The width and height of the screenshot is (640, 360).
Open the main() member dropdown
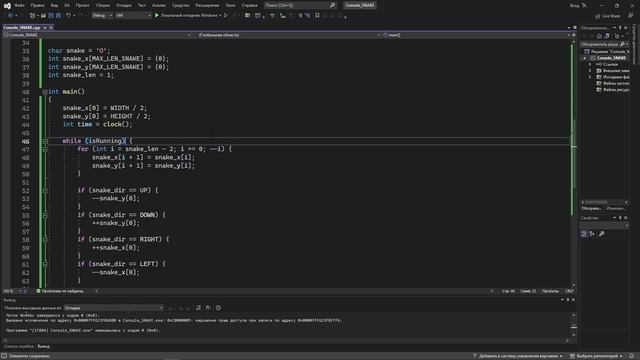point(476,35)
